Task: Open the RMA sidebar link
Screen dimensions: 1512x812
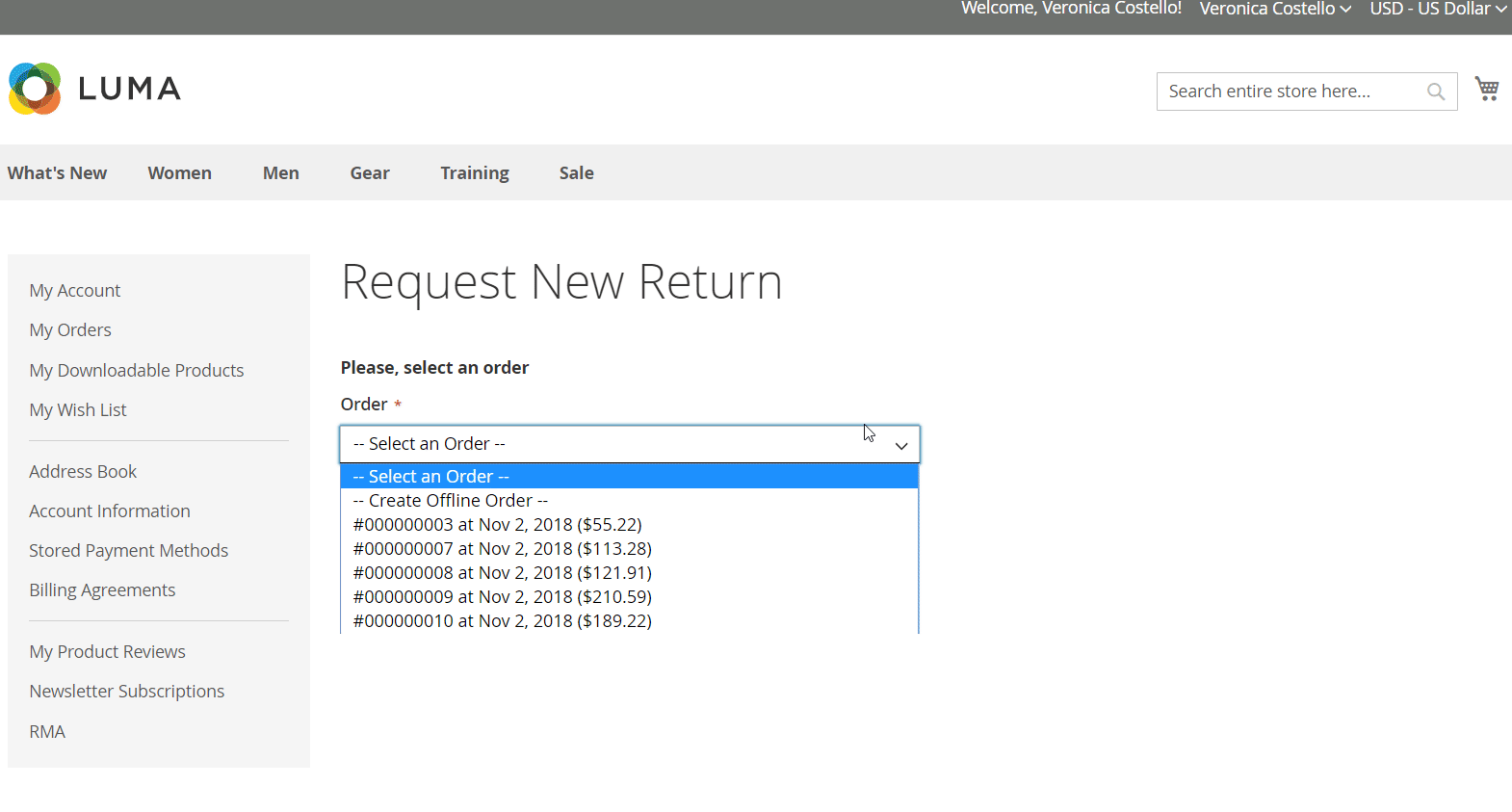Action: pos(47,732)
